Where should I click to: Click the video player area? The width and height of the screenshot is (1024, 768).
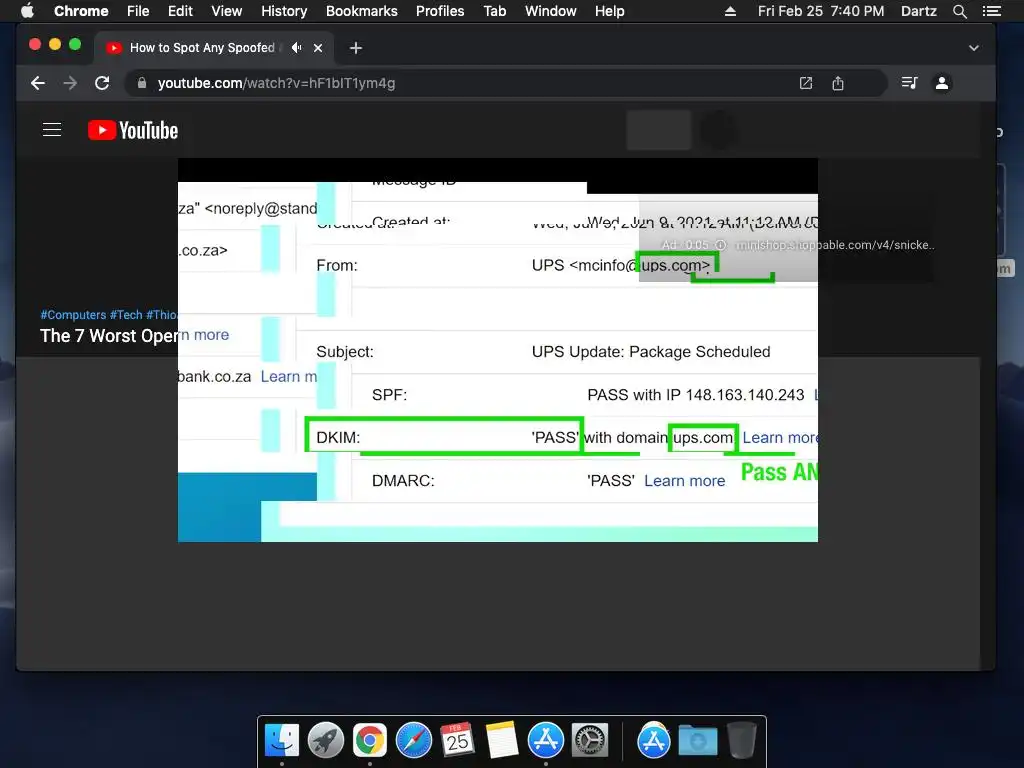tap(498, 350)
